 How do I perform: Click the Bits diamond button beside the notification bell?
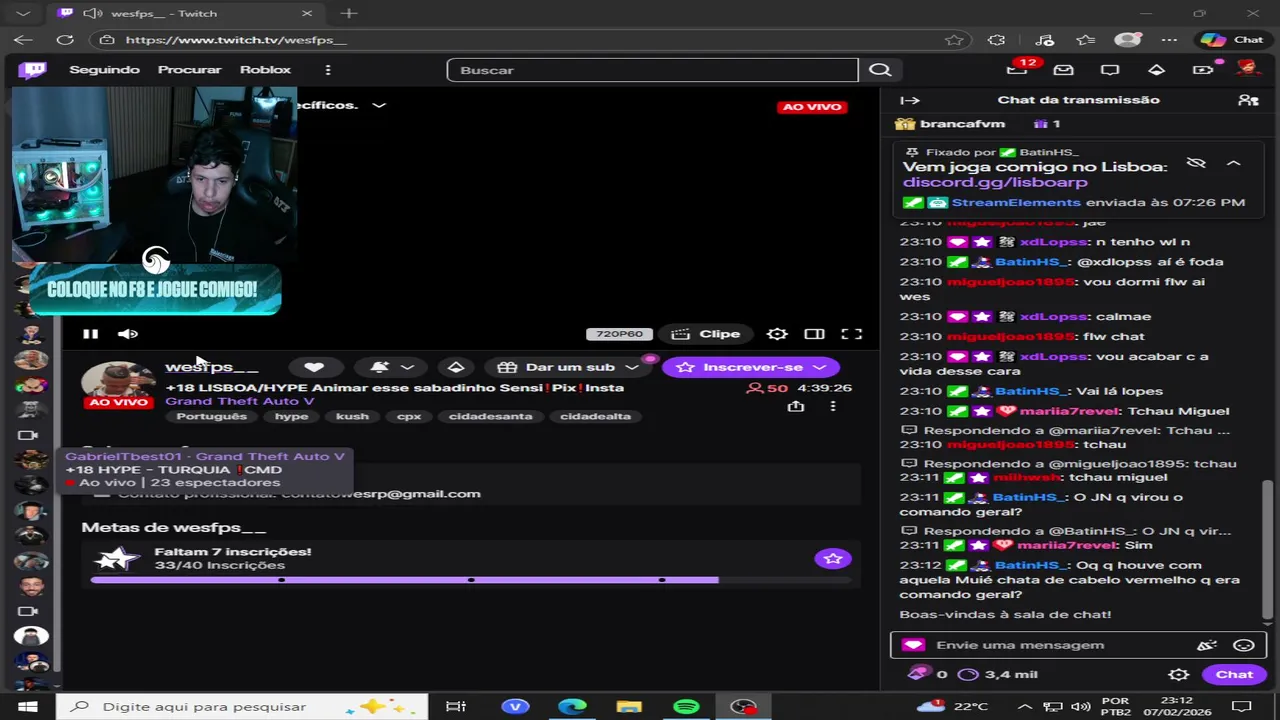tap(456, 367)
